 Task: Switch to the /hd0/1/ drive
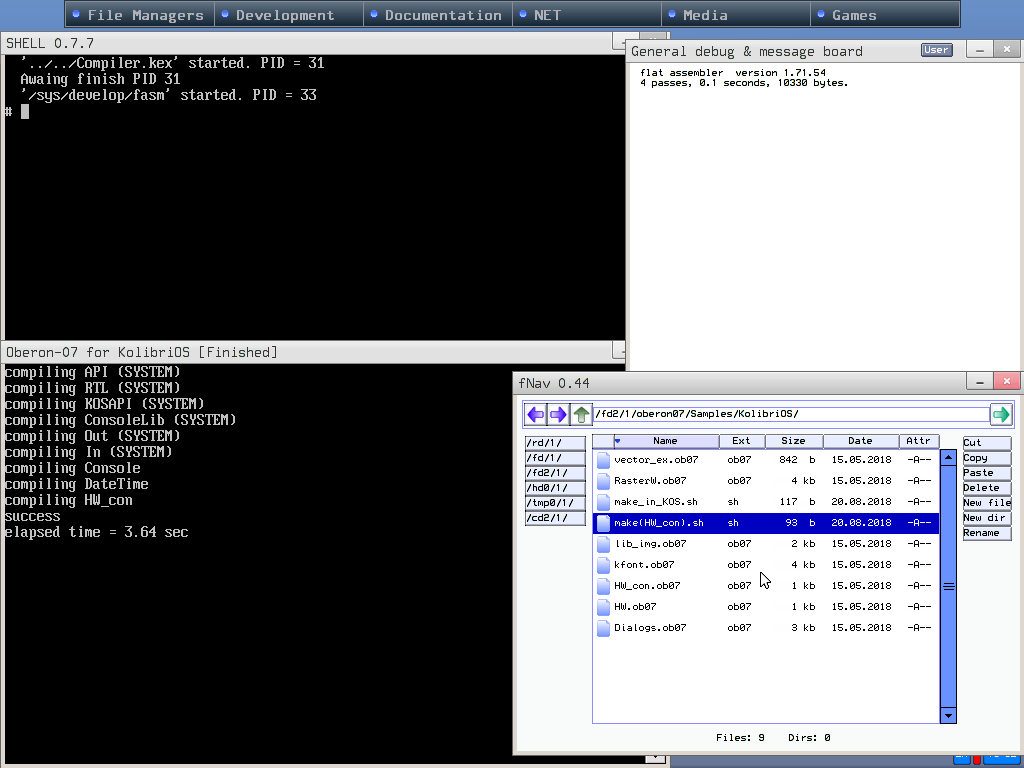(554, 488)
